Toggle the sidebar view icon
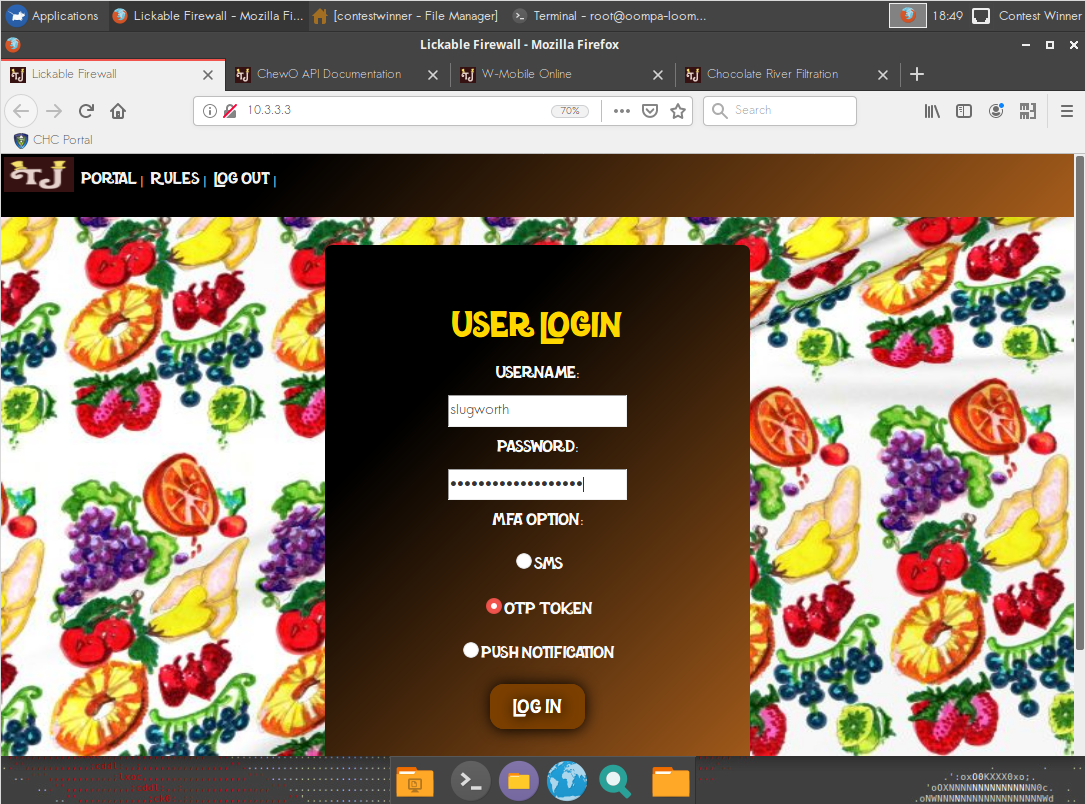 pyautogui.click(x=964, y=111)
